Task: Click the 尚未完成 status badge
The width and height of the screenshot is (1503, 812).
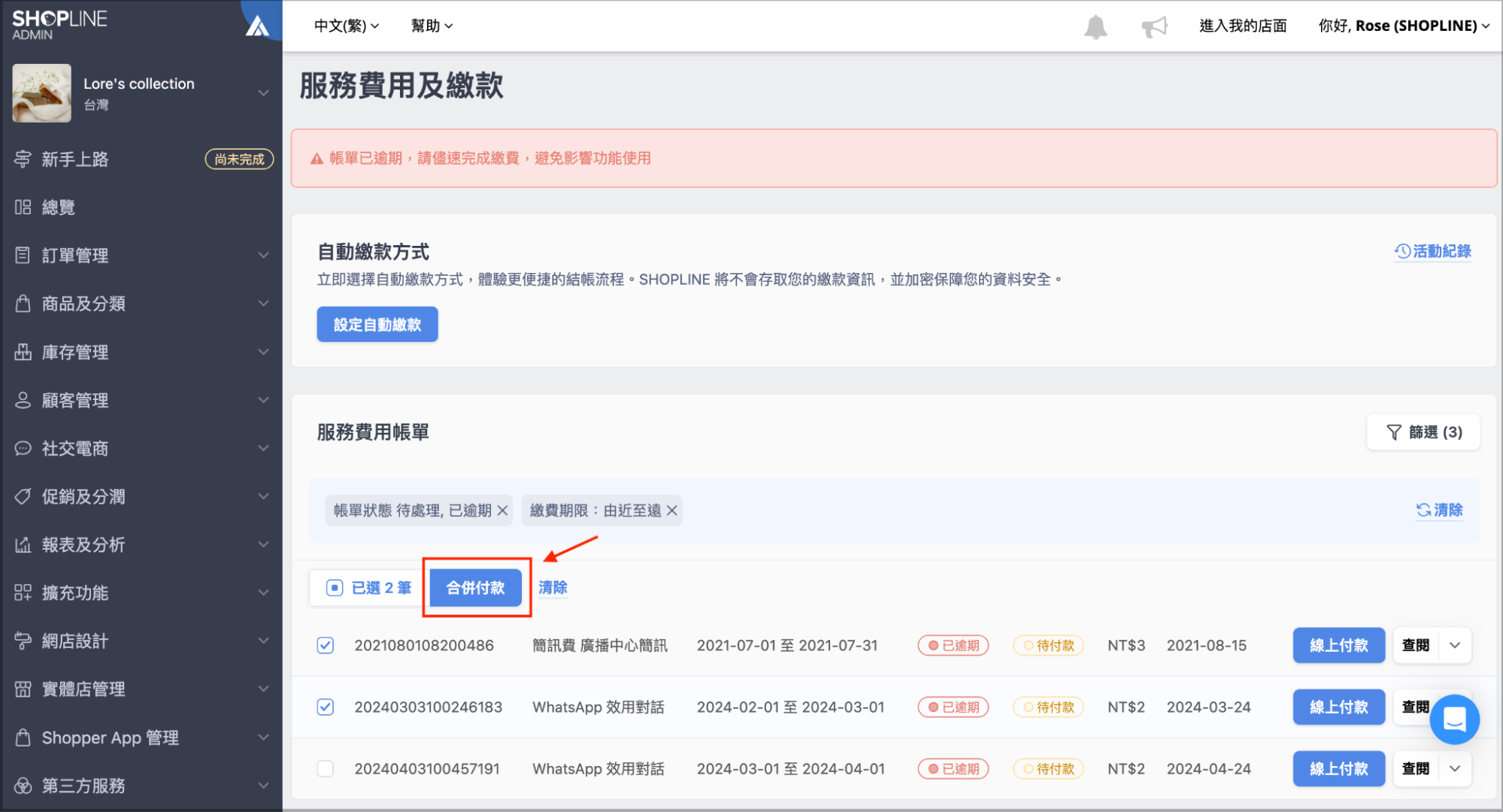Action: (239, 159)
